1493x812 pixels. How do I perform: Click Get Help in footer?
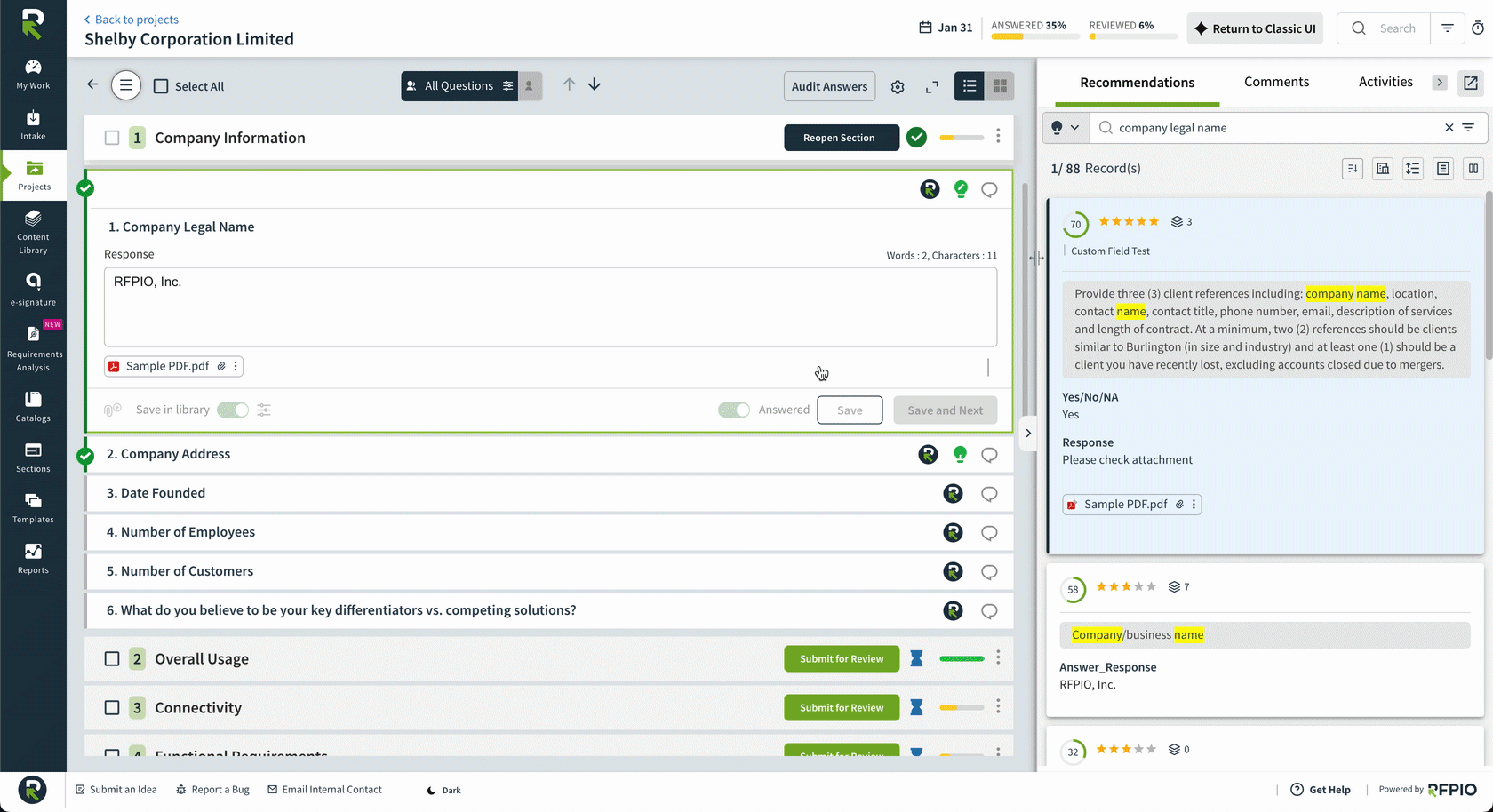pos(1321,790)
